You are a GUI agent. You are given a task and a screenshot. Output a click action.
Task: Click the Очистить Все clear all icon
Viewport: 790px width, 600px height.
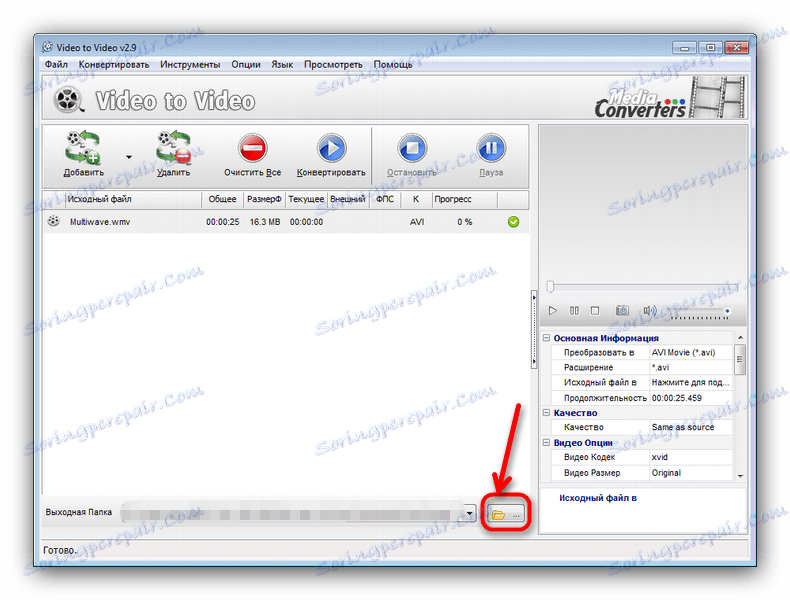pos(252,148)
